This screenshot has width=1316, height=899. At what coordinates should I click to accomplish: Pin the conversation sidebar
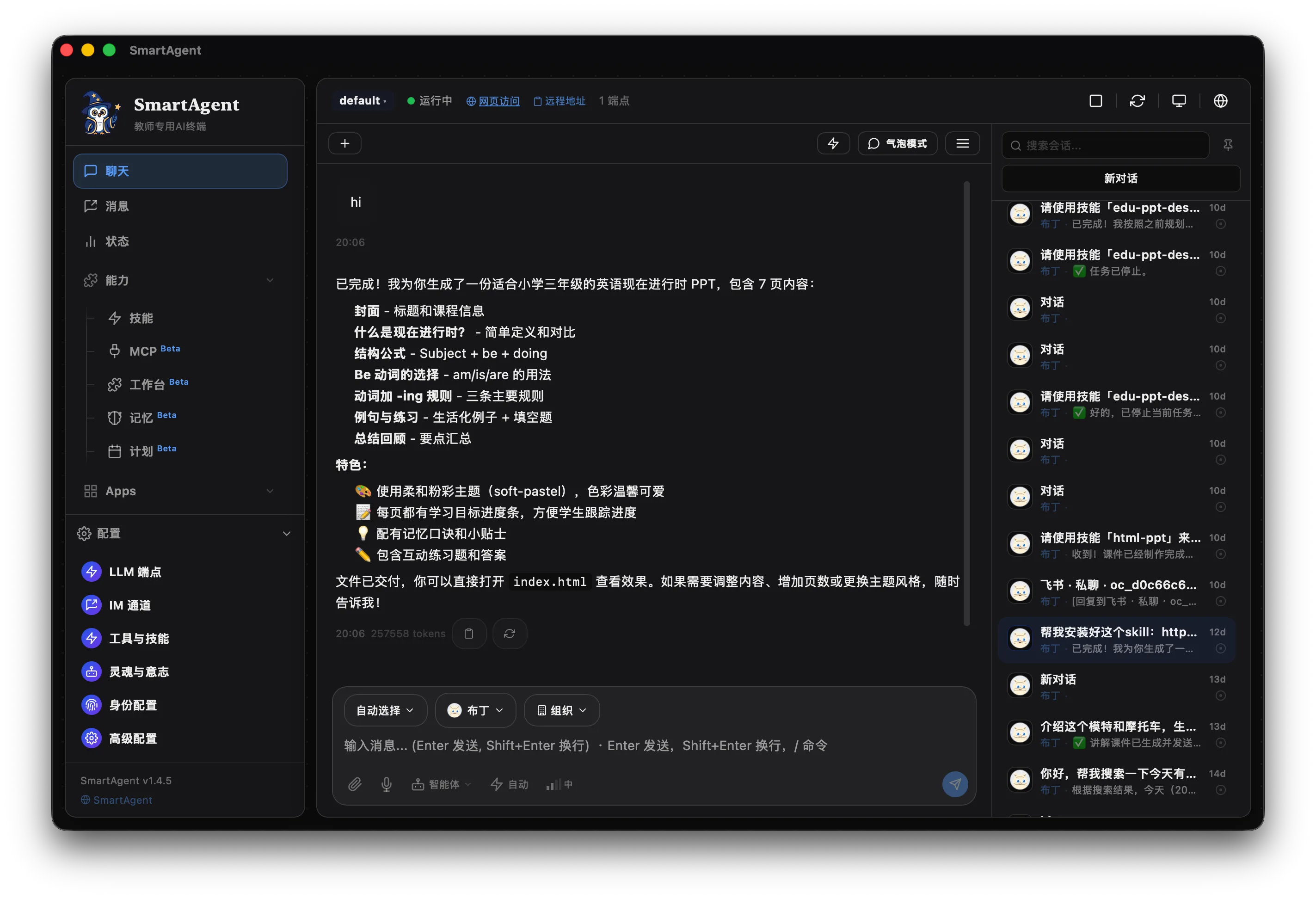[x=1228, y=146]
